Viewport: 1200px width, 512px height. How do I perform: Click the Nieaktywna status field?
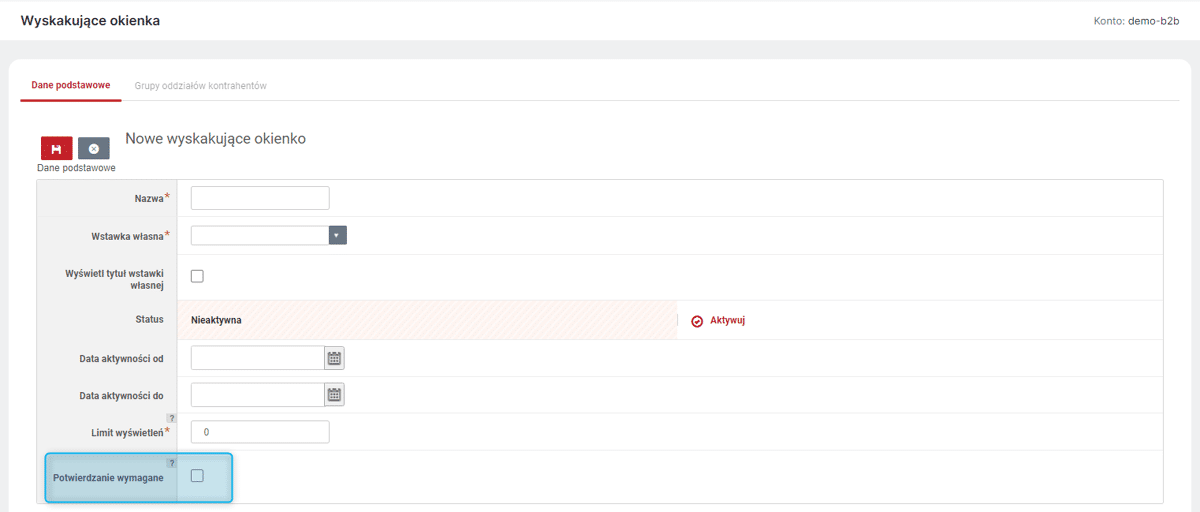pyautogui.click(x=427, y=320)
